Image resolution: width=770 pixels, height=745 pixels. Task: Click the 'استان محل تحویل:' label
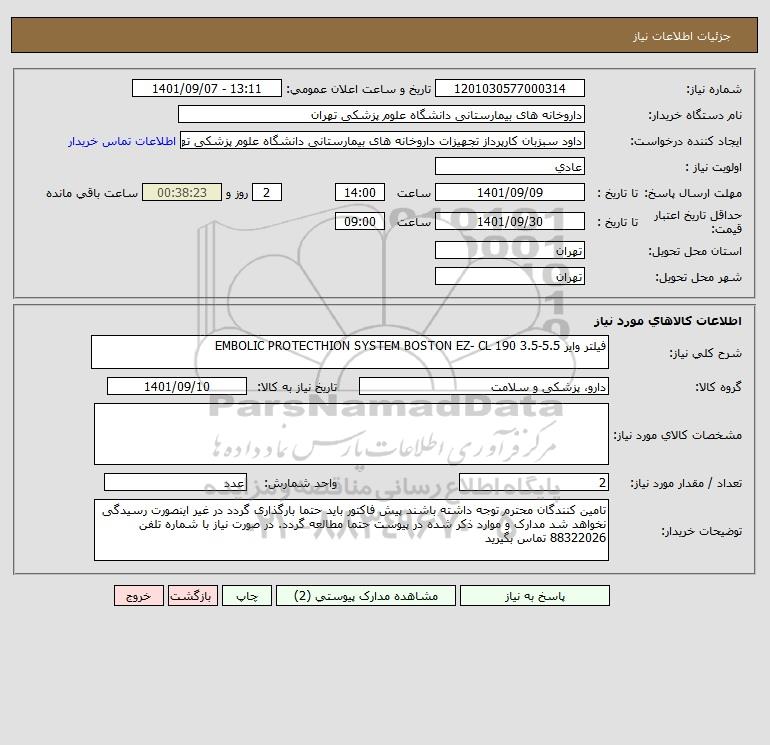[695, 251]
